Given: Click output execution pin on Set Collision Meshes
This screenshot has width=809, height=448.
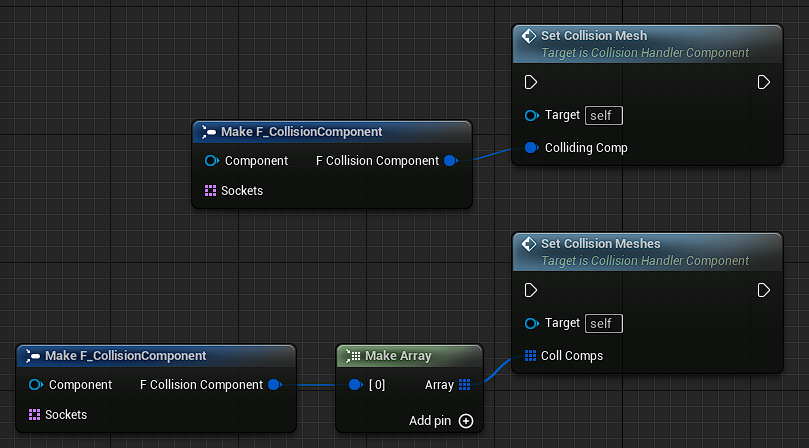Looking at the screenshot, I should 763,290.
